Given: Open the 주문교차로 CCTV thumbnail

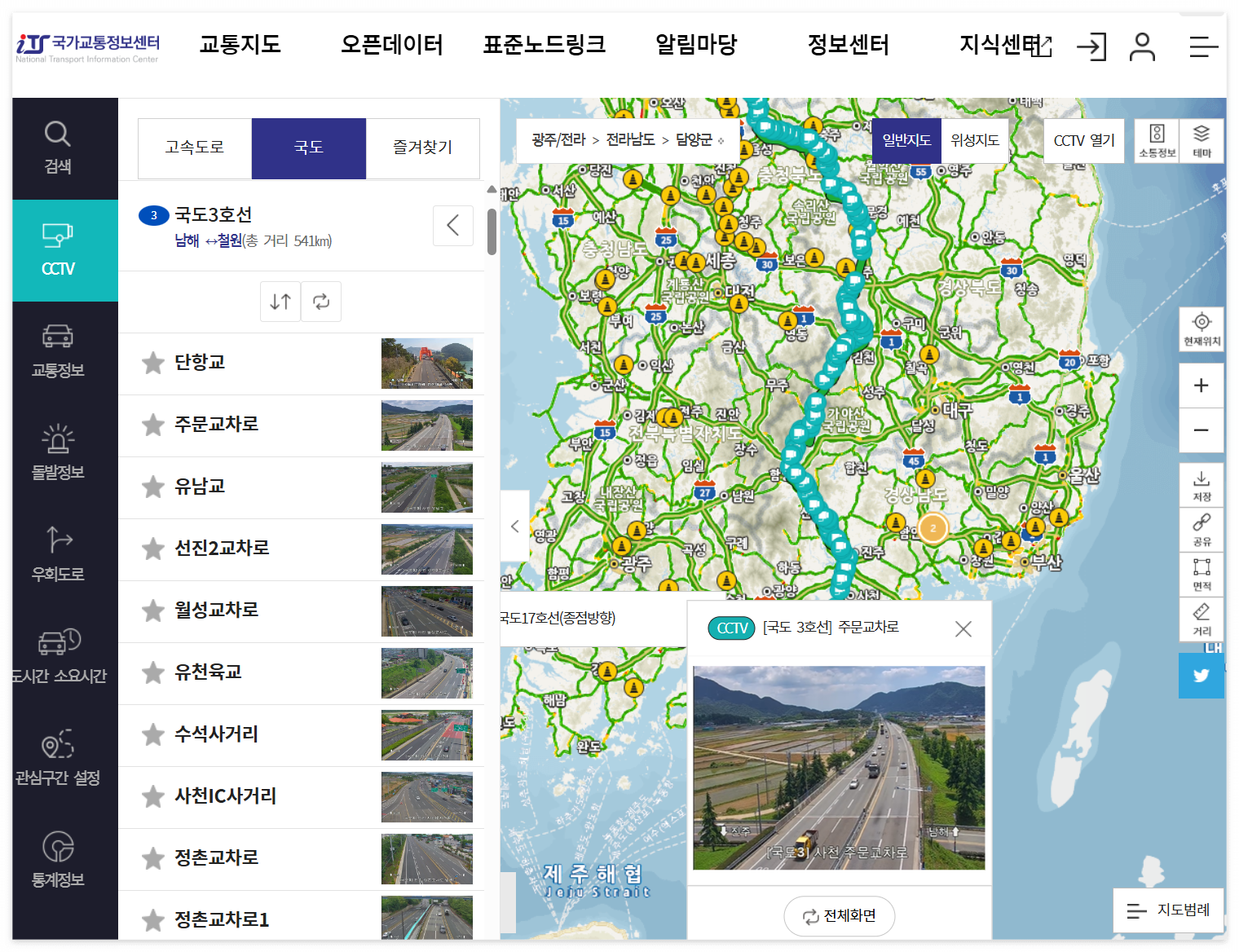Looking at the screenshot, I should [x=426, y=425].
